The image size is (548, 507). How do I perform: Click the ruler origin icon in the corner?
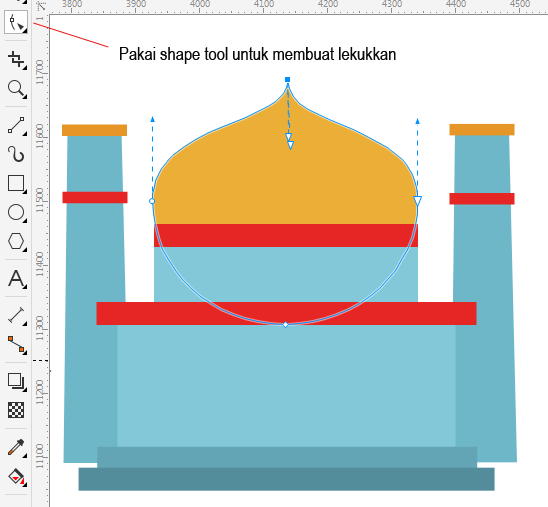[41, 6]
